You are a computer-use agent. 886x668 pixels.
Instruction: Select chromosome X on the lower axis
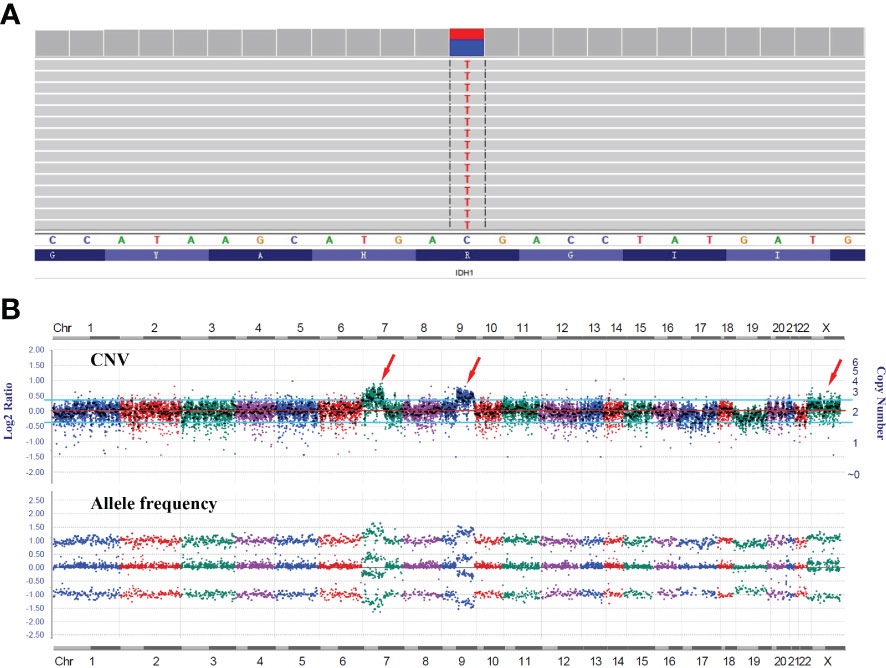coord(827,661)
